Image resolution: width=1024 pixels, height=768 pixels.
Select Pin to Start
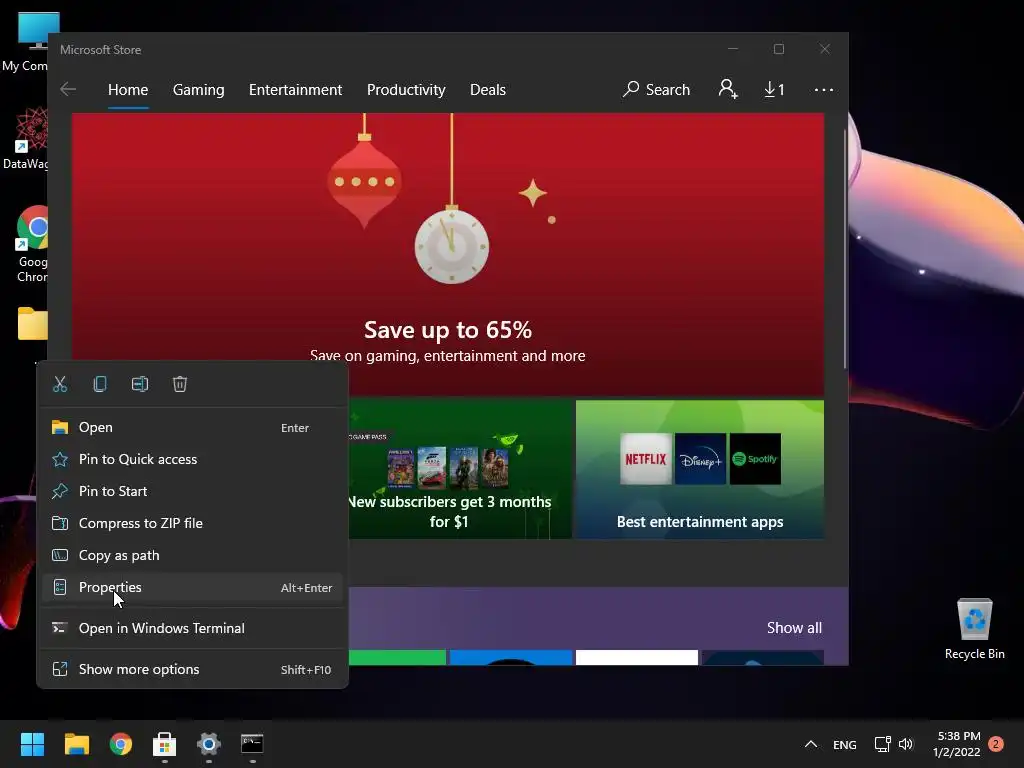pyautogui.click(x=192, y=491)
